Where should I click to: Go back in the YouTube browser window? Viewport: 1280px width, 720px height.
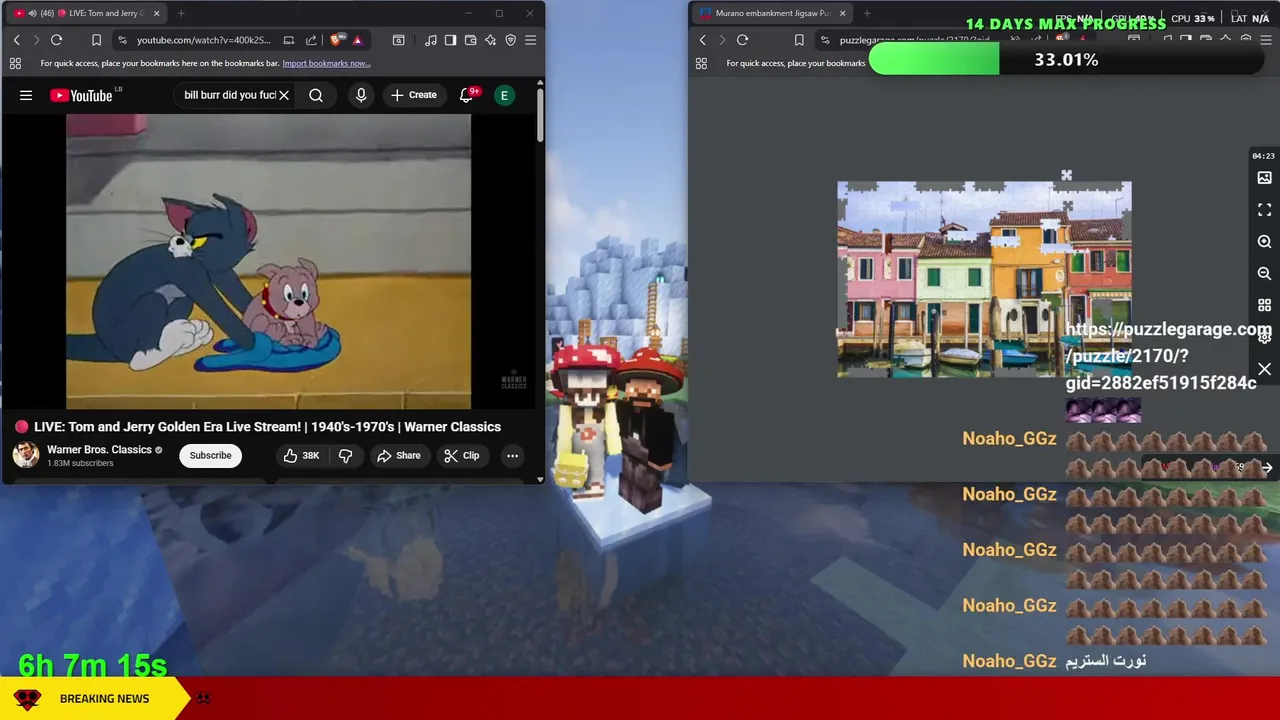16,40
